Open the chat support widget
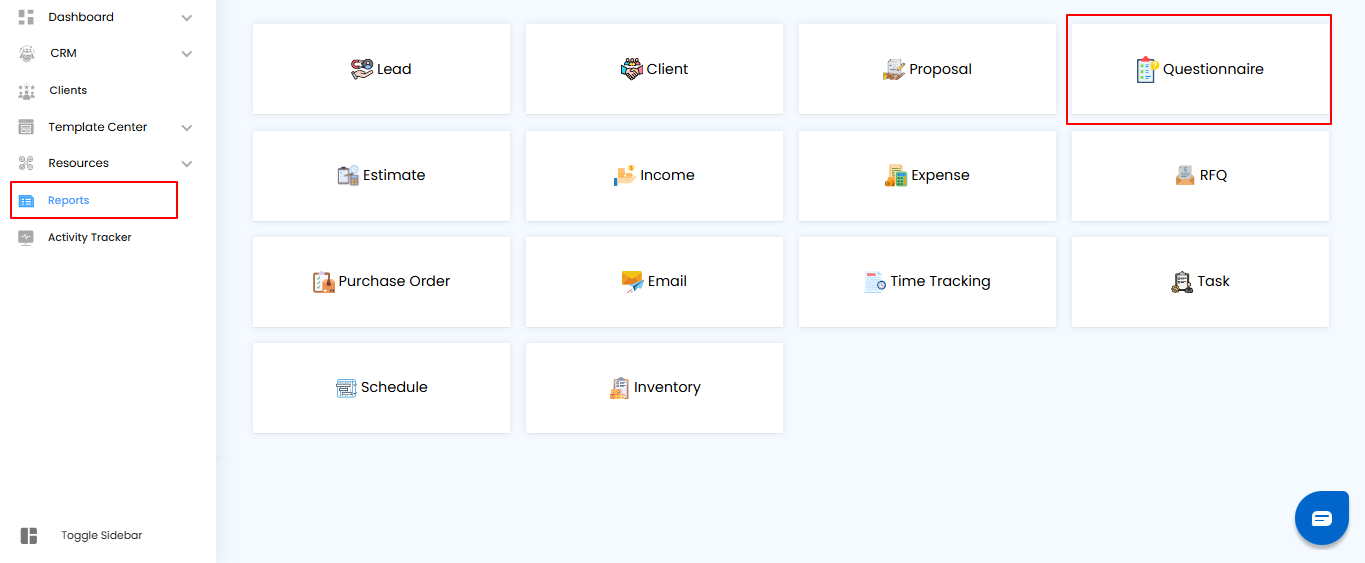 1321,518
